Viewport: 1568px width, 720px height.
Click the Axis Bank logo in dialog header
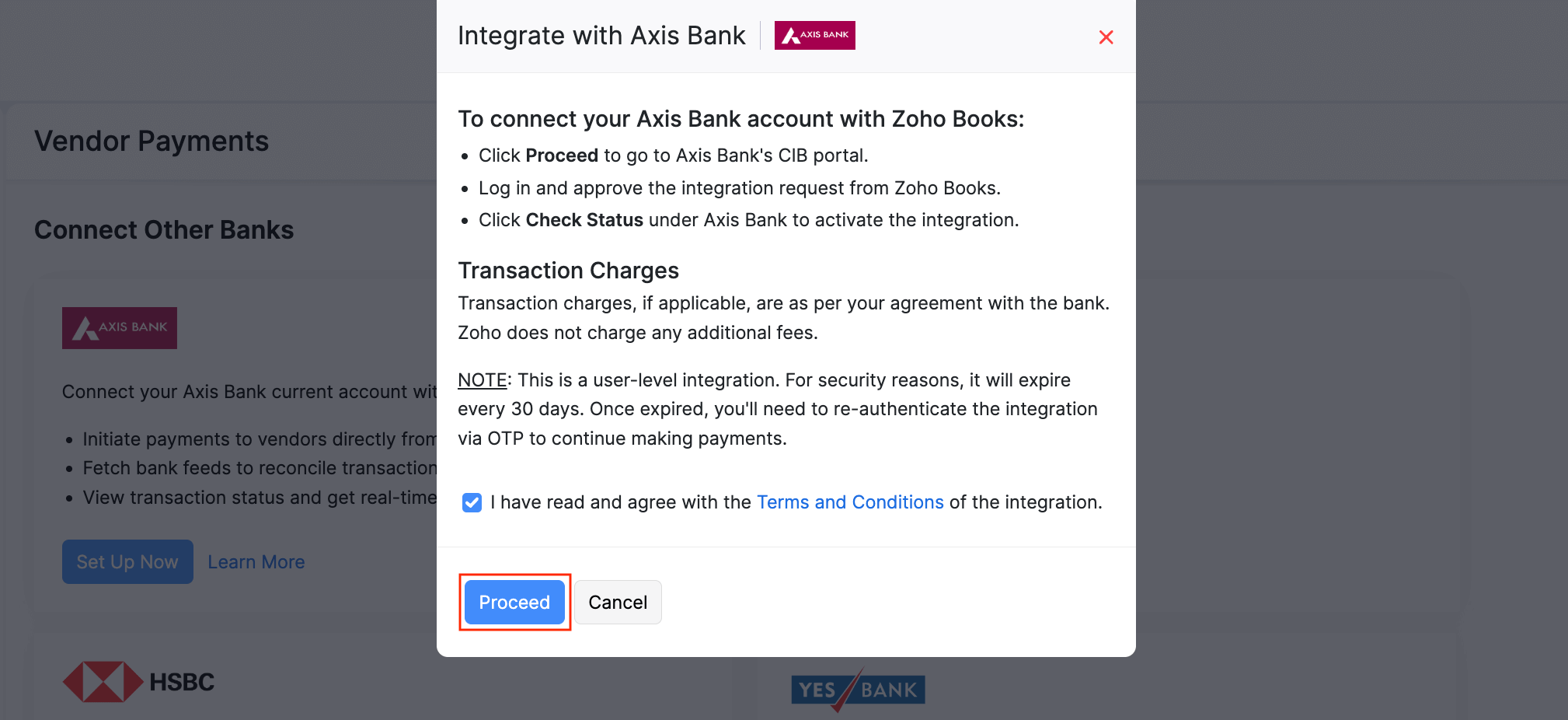(814, 35)
